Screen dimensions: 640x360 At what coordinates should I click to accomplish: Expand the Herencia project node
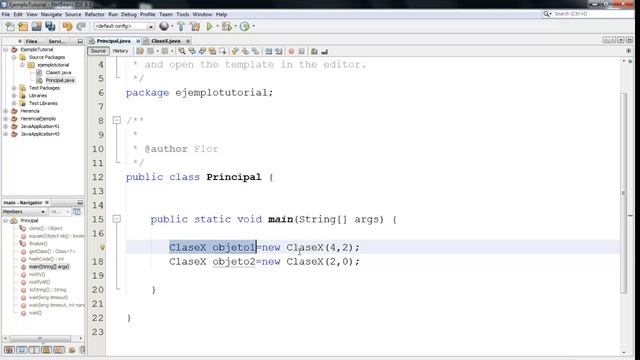point(6,111)
